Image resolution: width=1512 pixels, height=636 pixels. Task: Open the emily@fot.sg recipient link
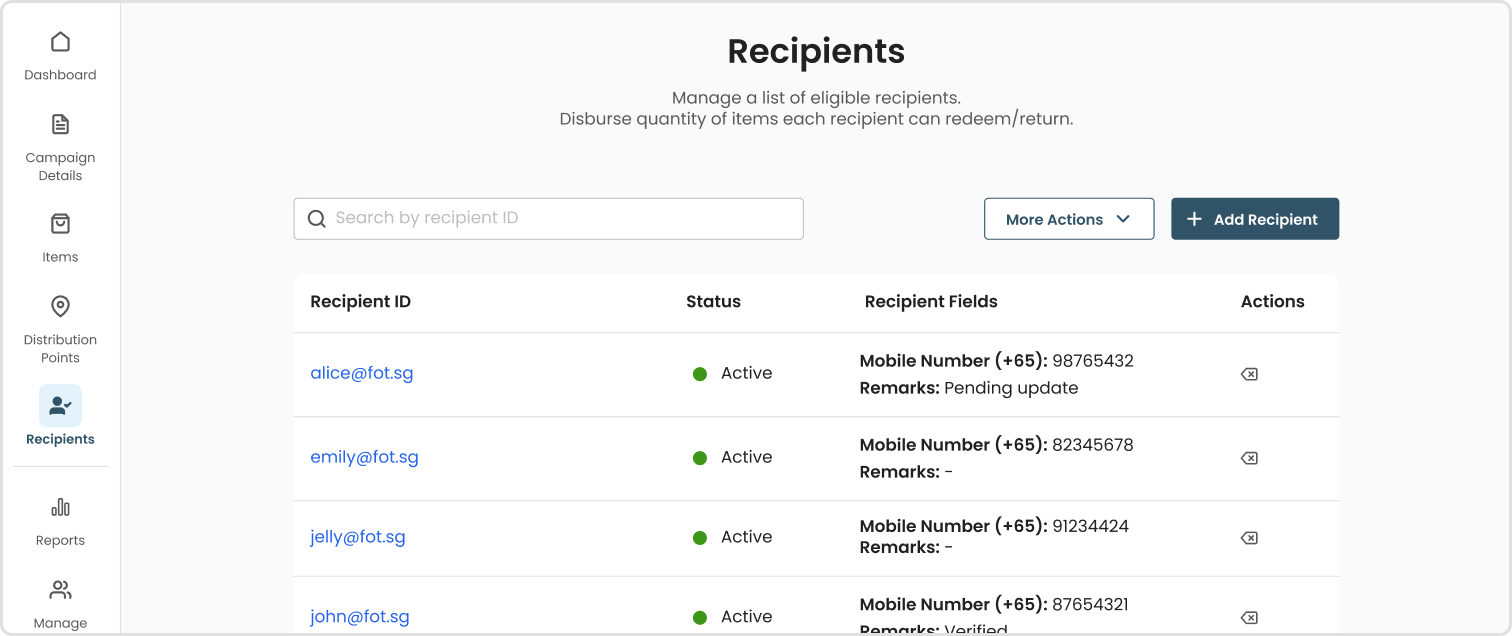click(x=364, y=457)
